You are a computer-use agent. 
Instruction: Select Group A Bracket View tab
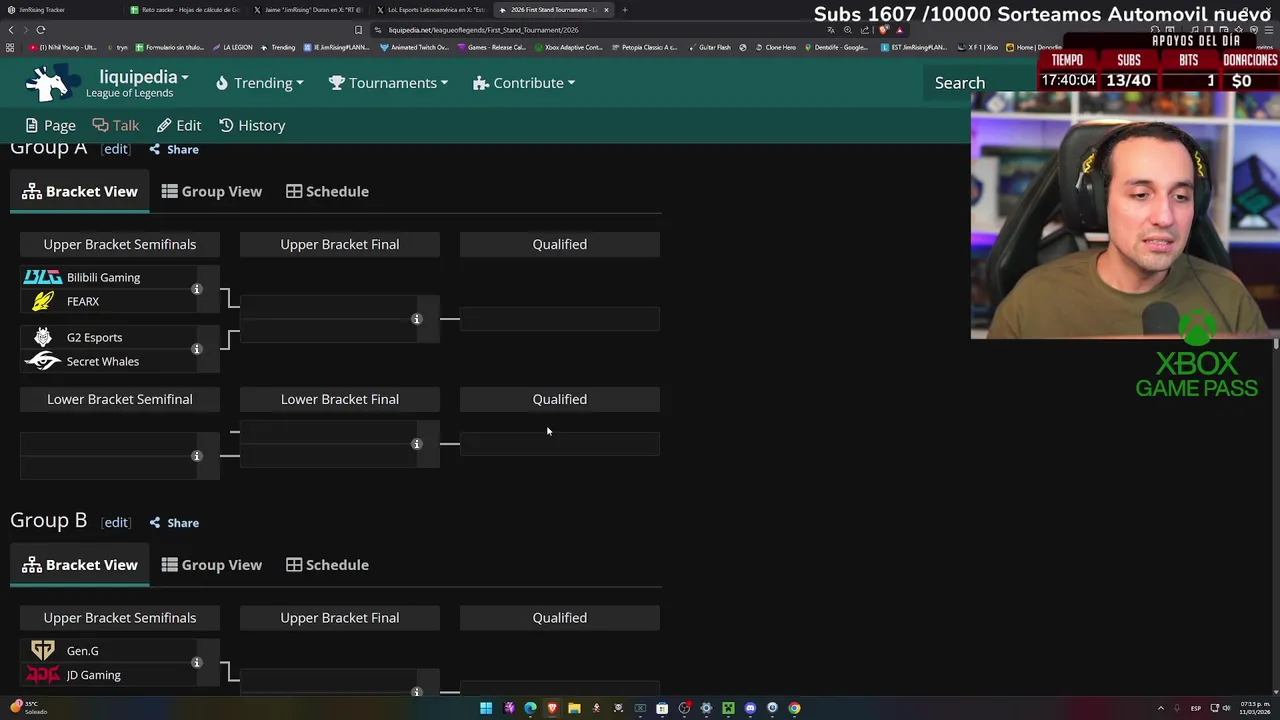(x=80, y=191)
